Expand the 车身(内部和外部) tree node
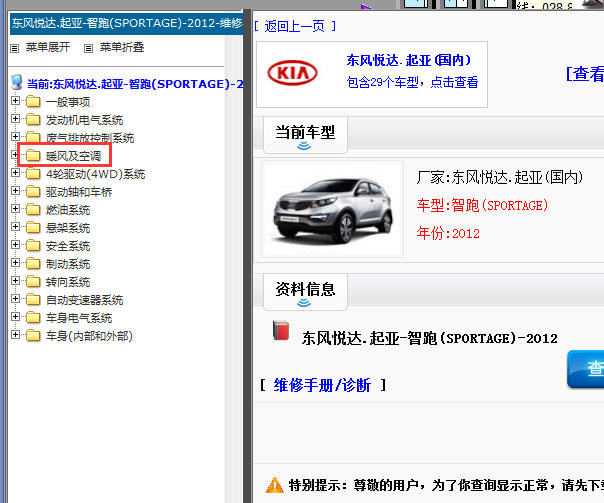604x503 pixels. pos(15,334)
